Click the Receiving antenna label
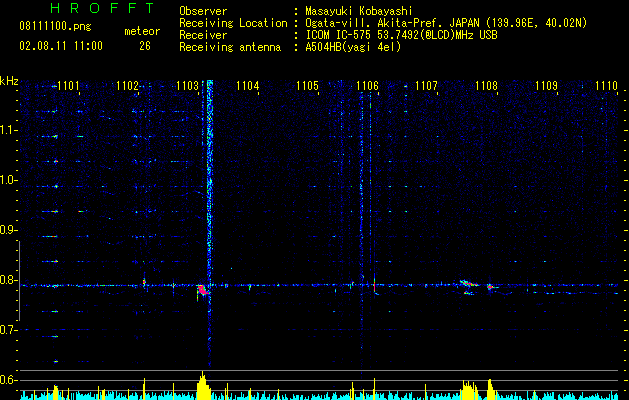The image size is (629, 400). [x=230, y=47]
